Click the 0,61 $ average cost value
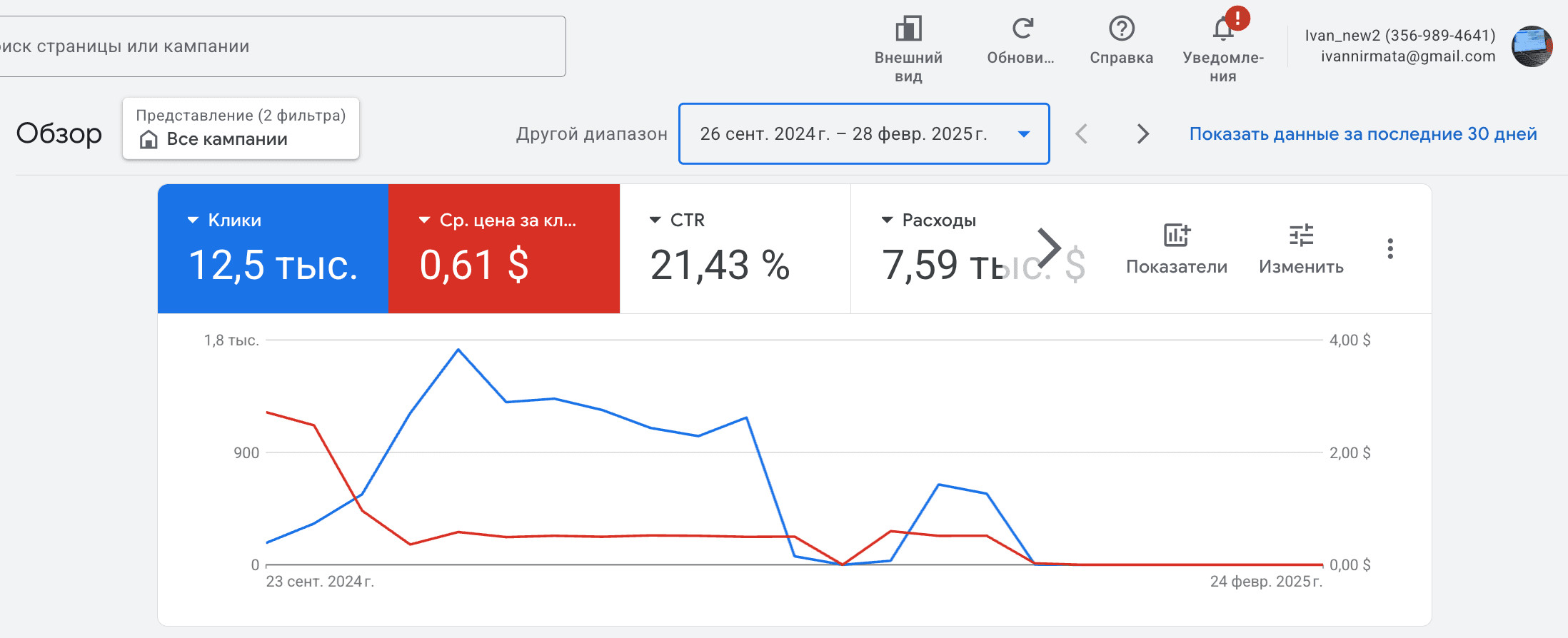1568x638 pixels. tap(474, 265)
